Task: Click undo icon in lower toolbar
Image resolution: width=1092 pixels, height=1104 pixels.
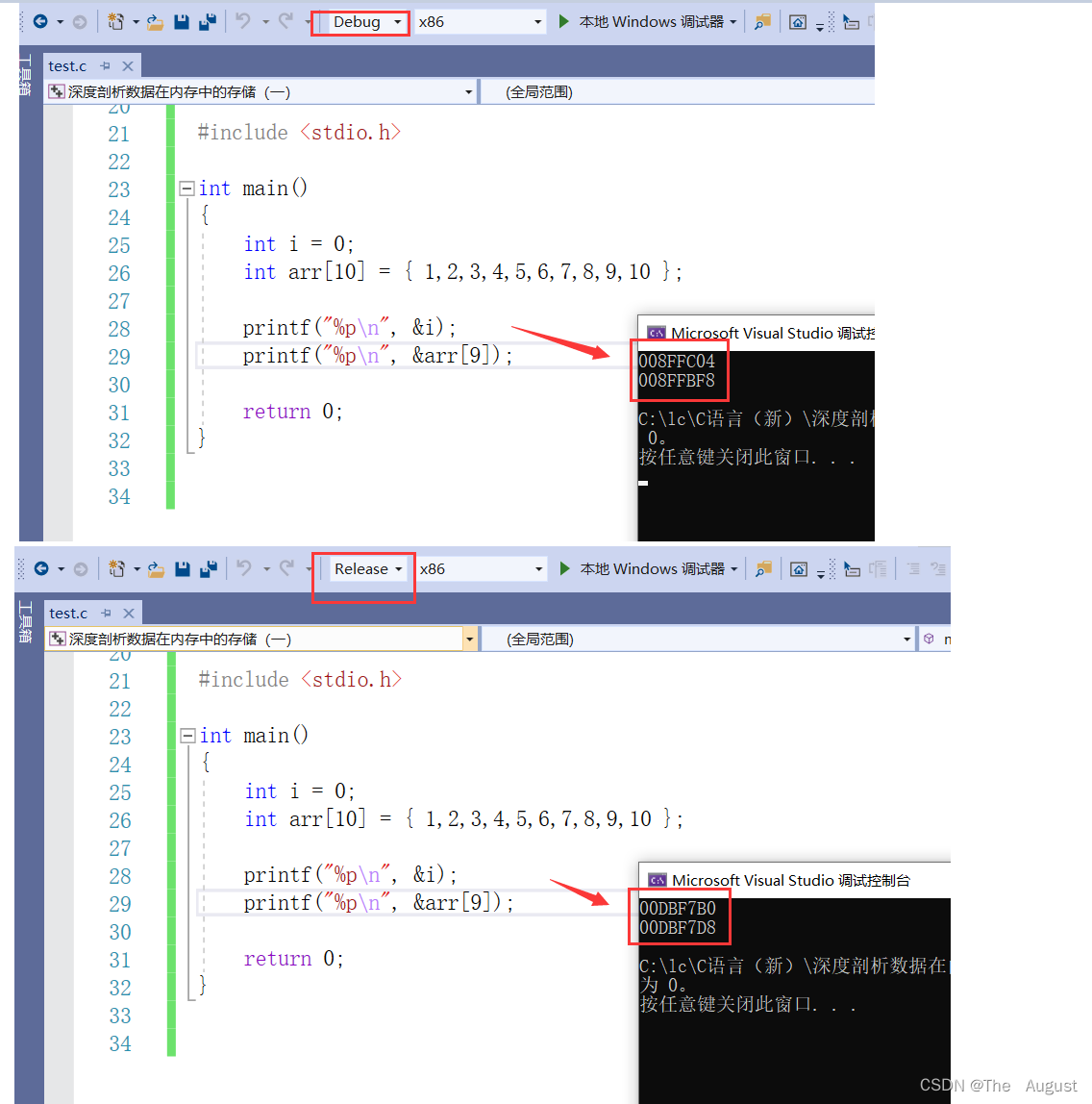Action: point(244,568)
